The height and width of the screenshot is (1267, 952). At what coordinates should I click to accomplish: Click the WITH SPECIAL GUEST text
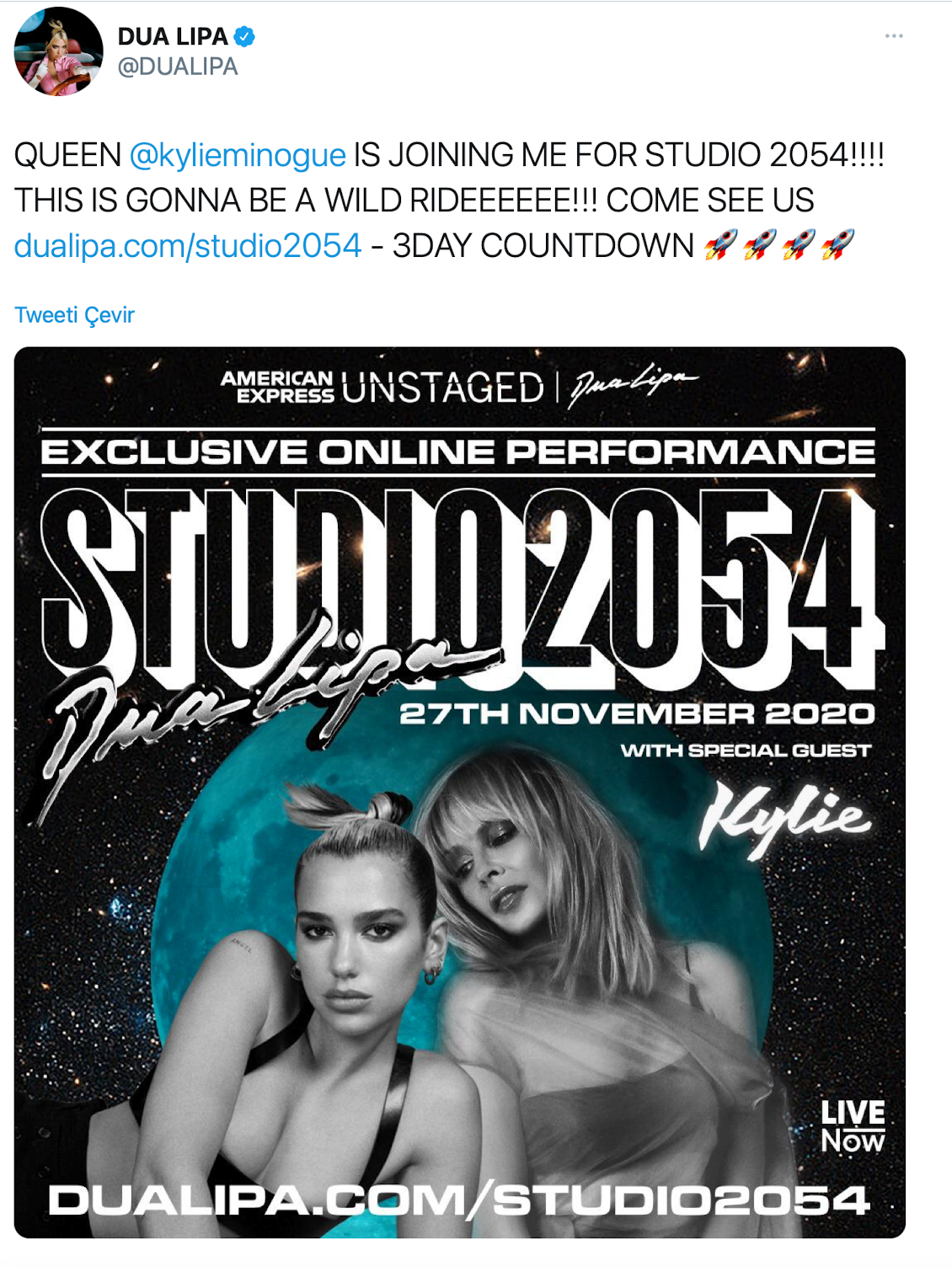(746, 750)
